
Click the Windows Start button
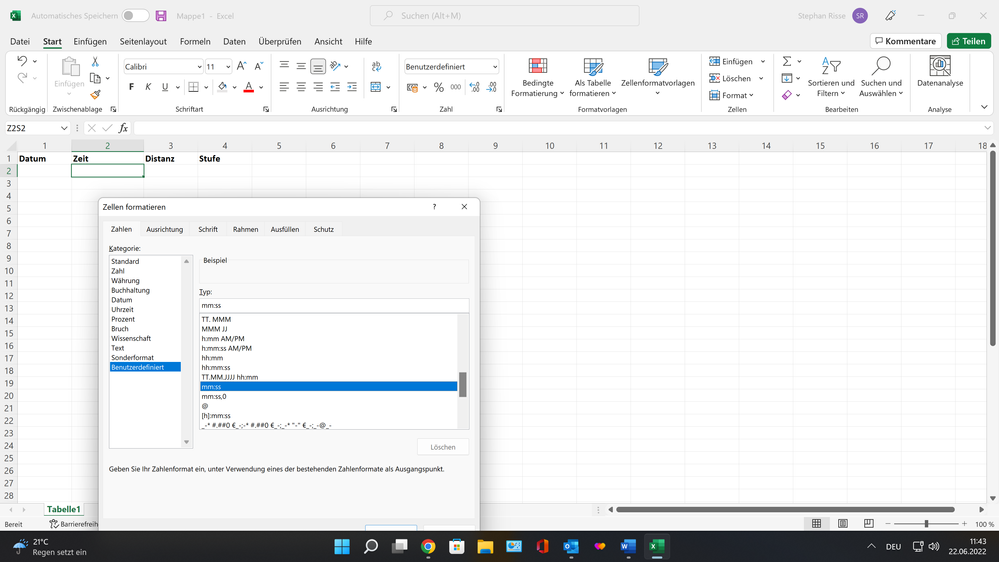click(x=342, y=546)
